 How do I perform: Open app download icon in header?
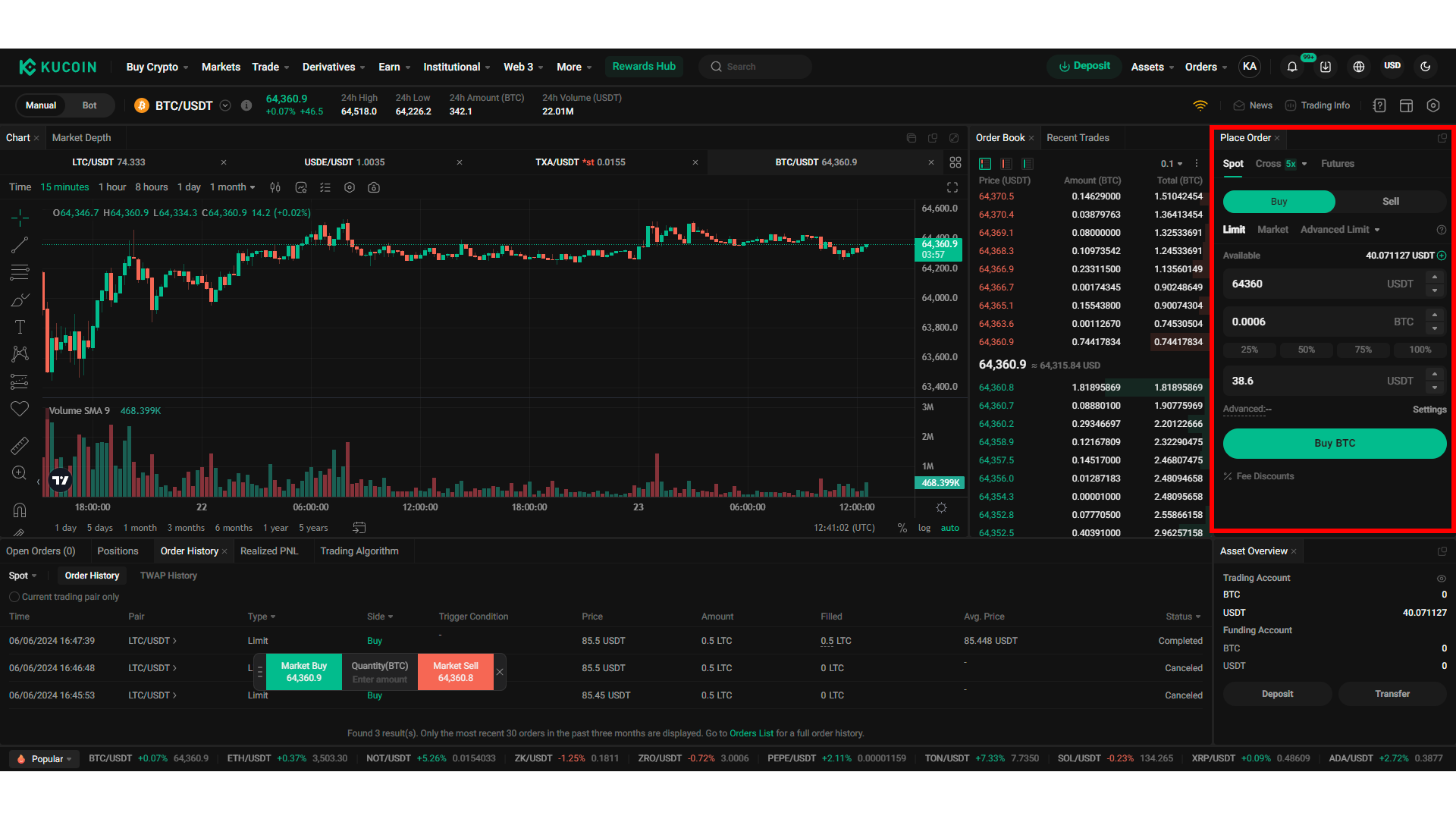[1326, 67]
